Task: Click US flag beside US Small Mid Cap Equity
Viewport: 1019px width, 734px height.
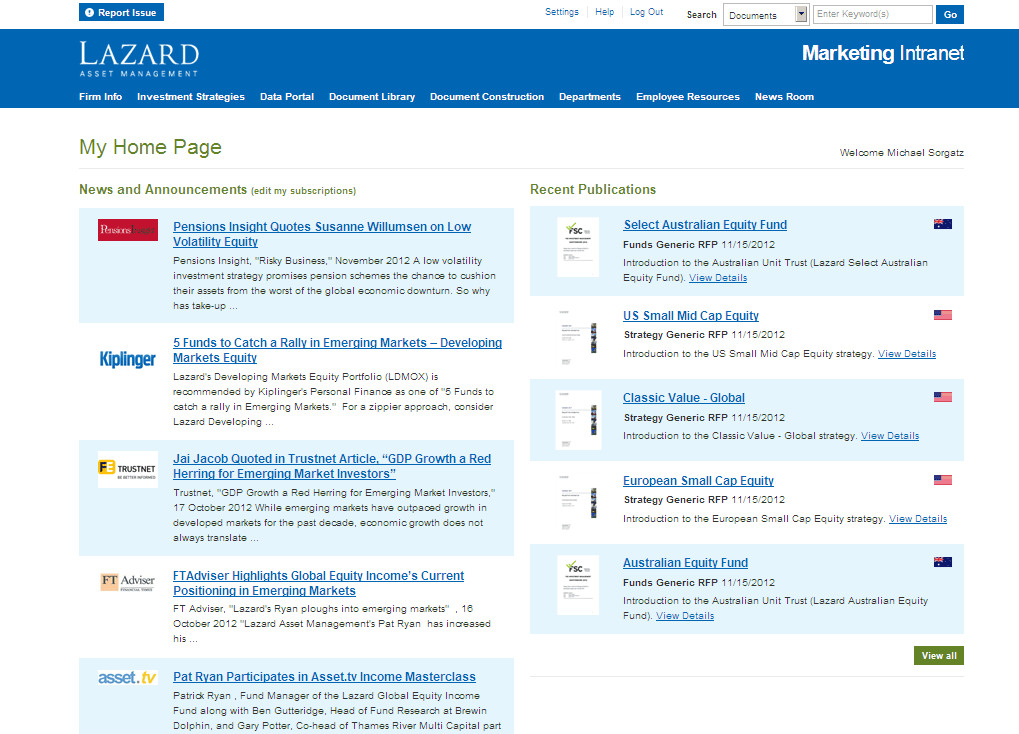Action: tap(942, 315)
